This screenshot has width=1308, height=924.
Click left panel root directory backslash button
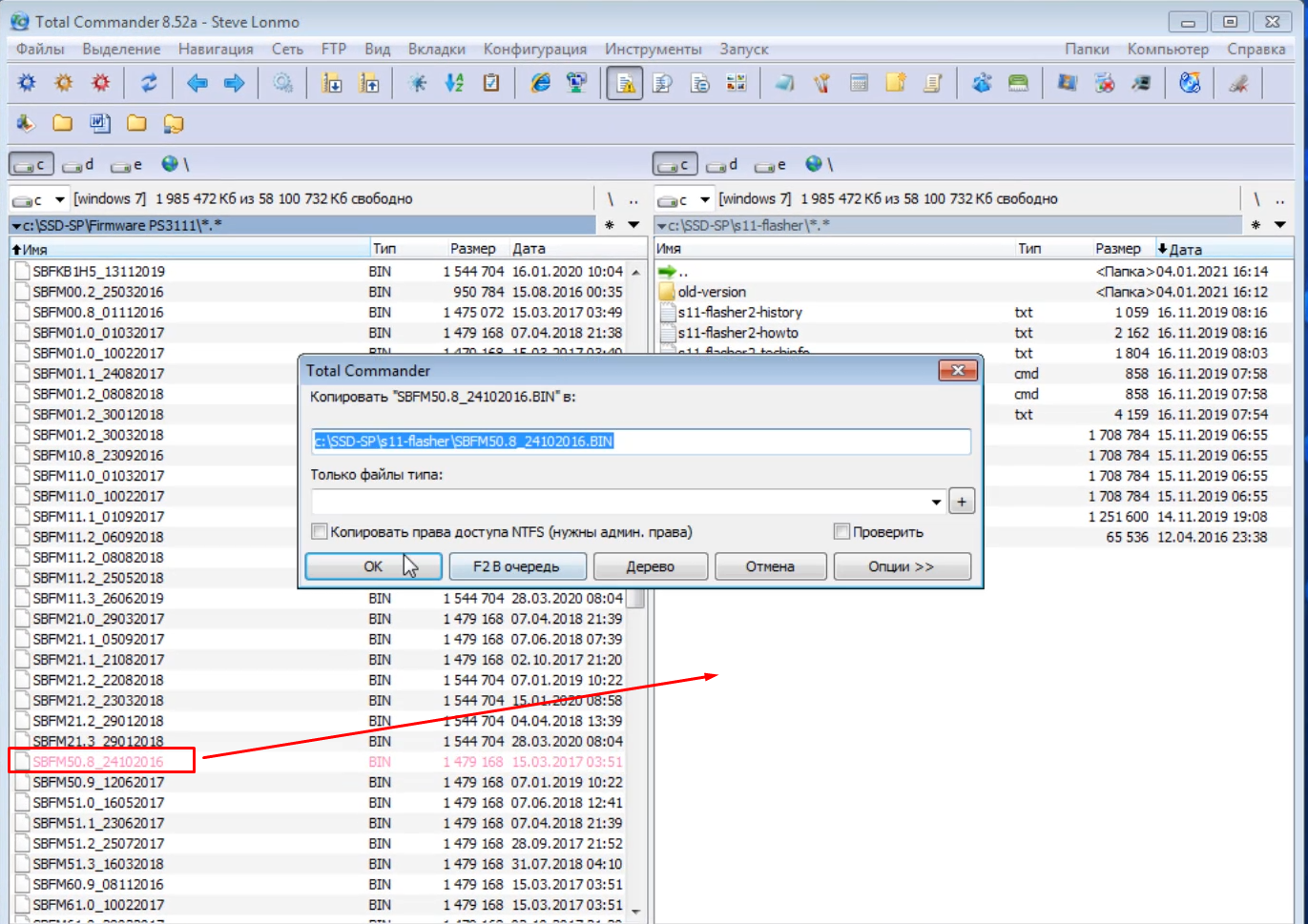click(611, 199)
